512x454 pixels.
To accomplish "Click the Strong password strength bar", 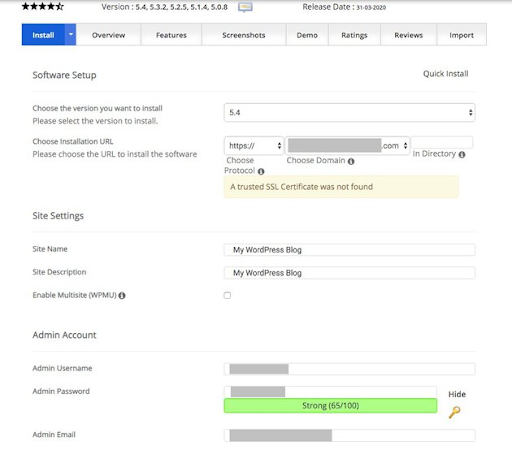I will click(330, 406).
